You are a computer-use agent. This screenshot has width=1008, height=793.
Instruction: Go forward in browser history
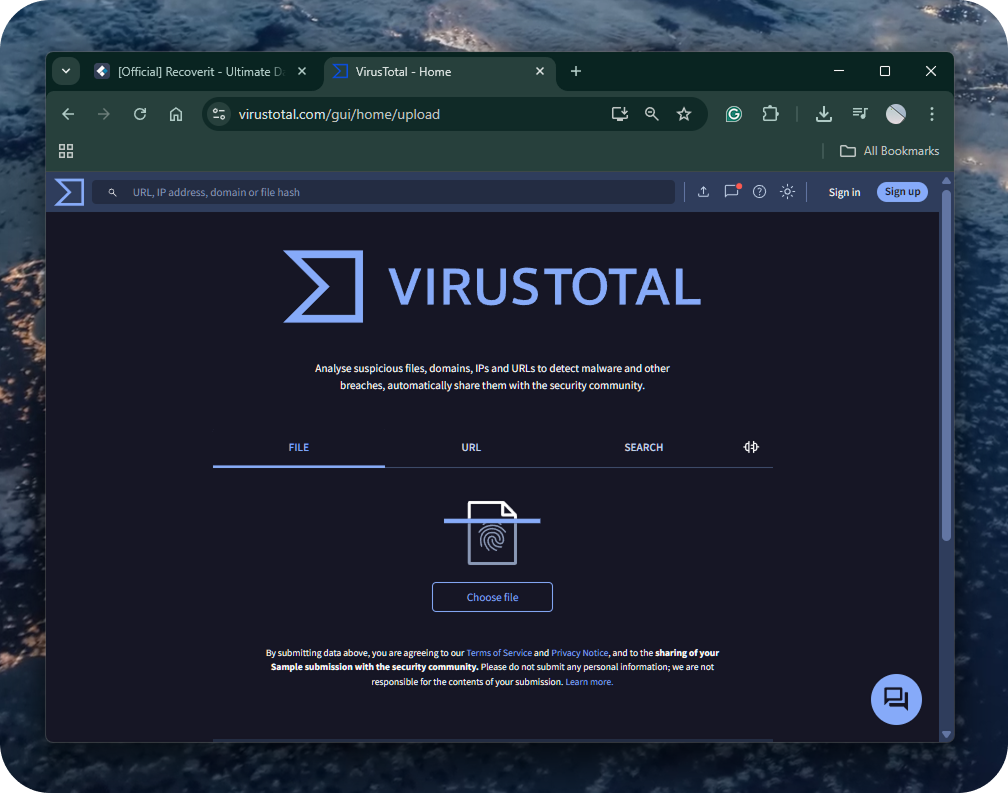point(104,114)
